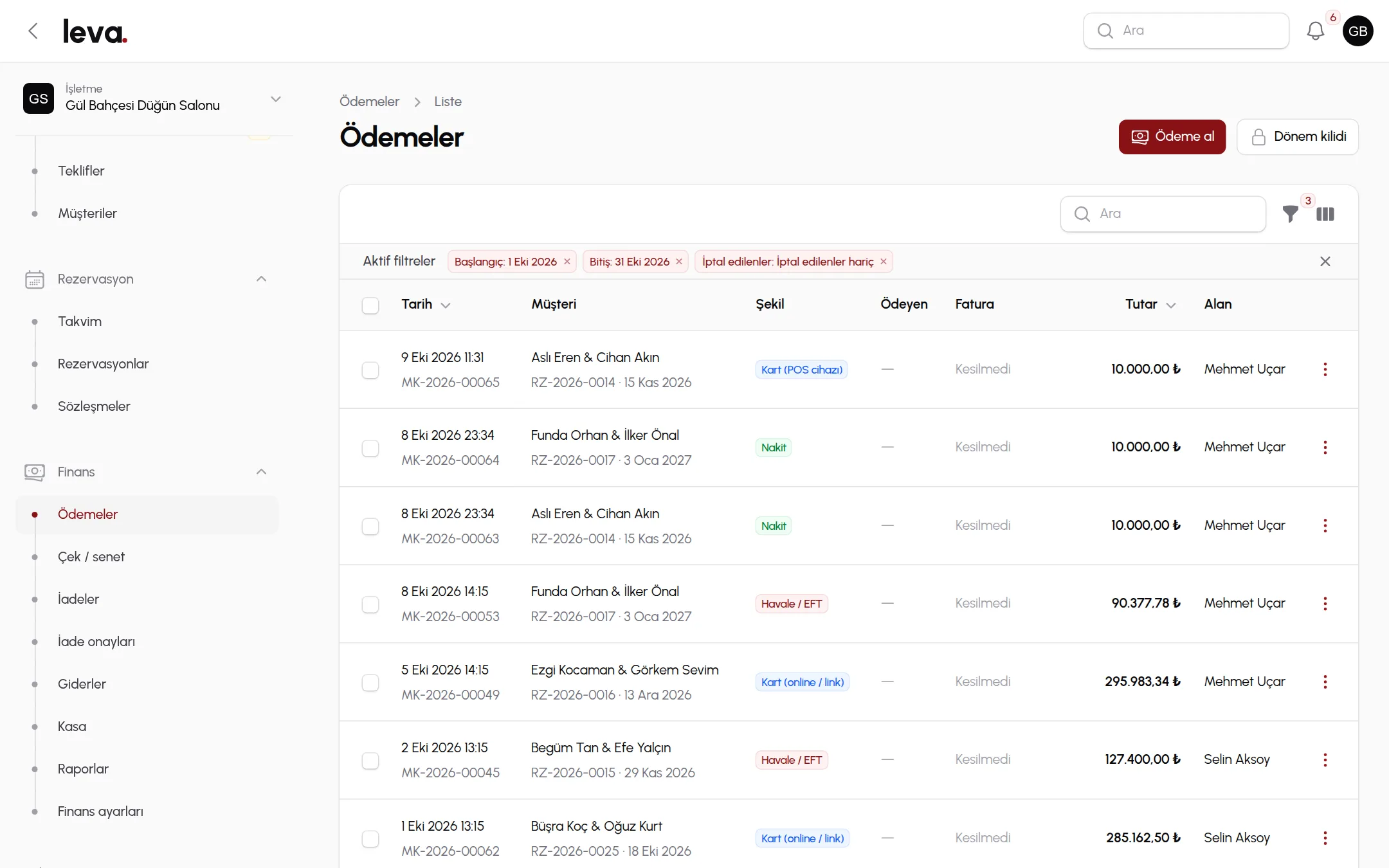This screenshot has width=1389, height=868.
Task: Focus the global Ara search field in header
Action: tap(1186, 31)
